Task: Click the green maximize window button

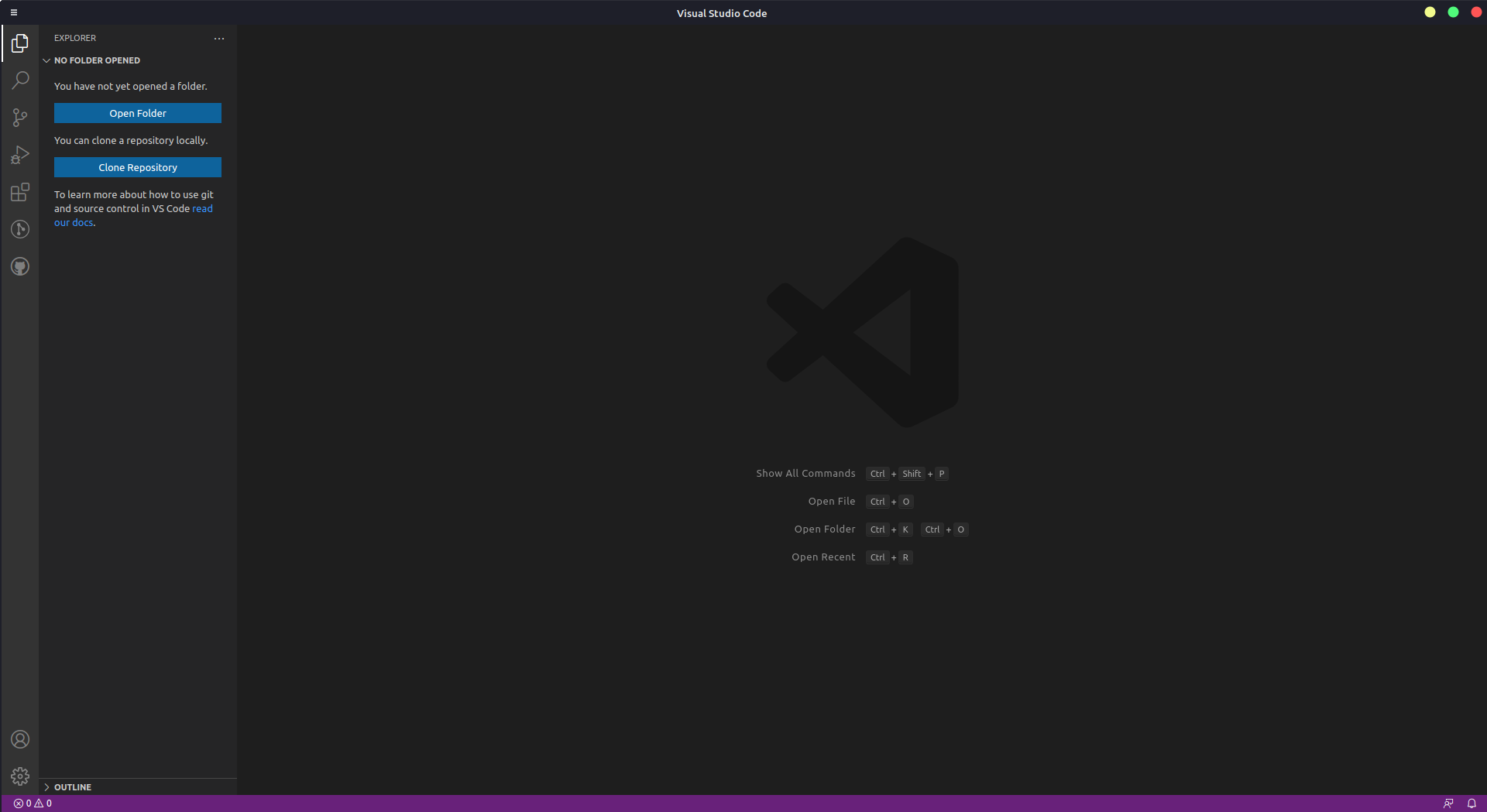Action: click(1453, 12)
